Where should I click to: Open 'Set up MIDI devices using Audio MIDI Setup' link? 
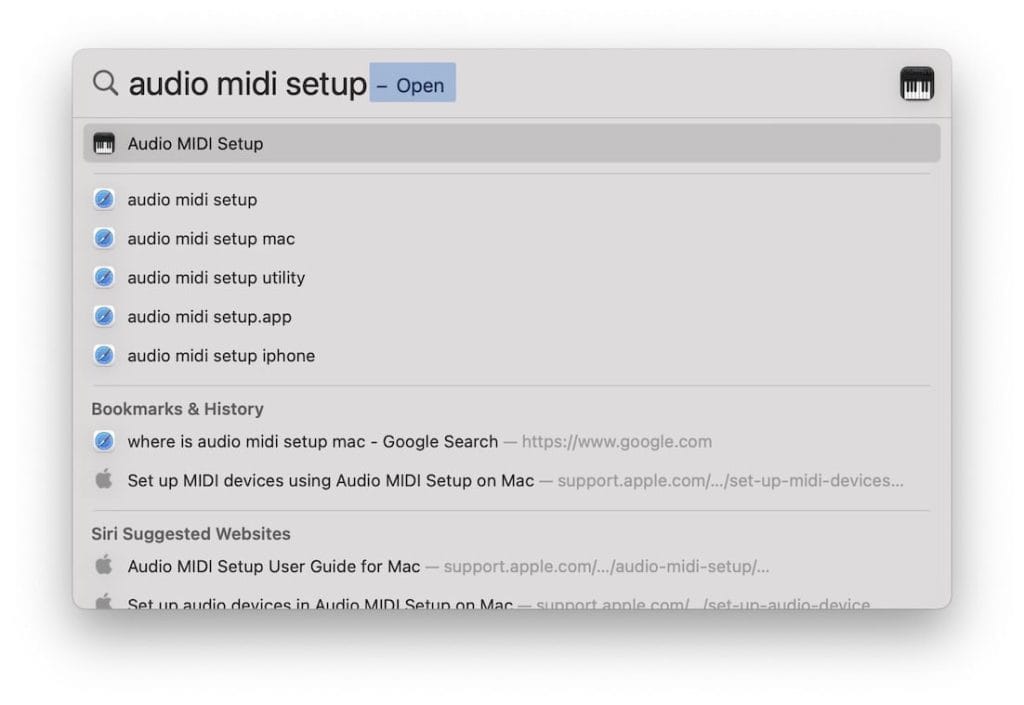[x=330, y=481]
